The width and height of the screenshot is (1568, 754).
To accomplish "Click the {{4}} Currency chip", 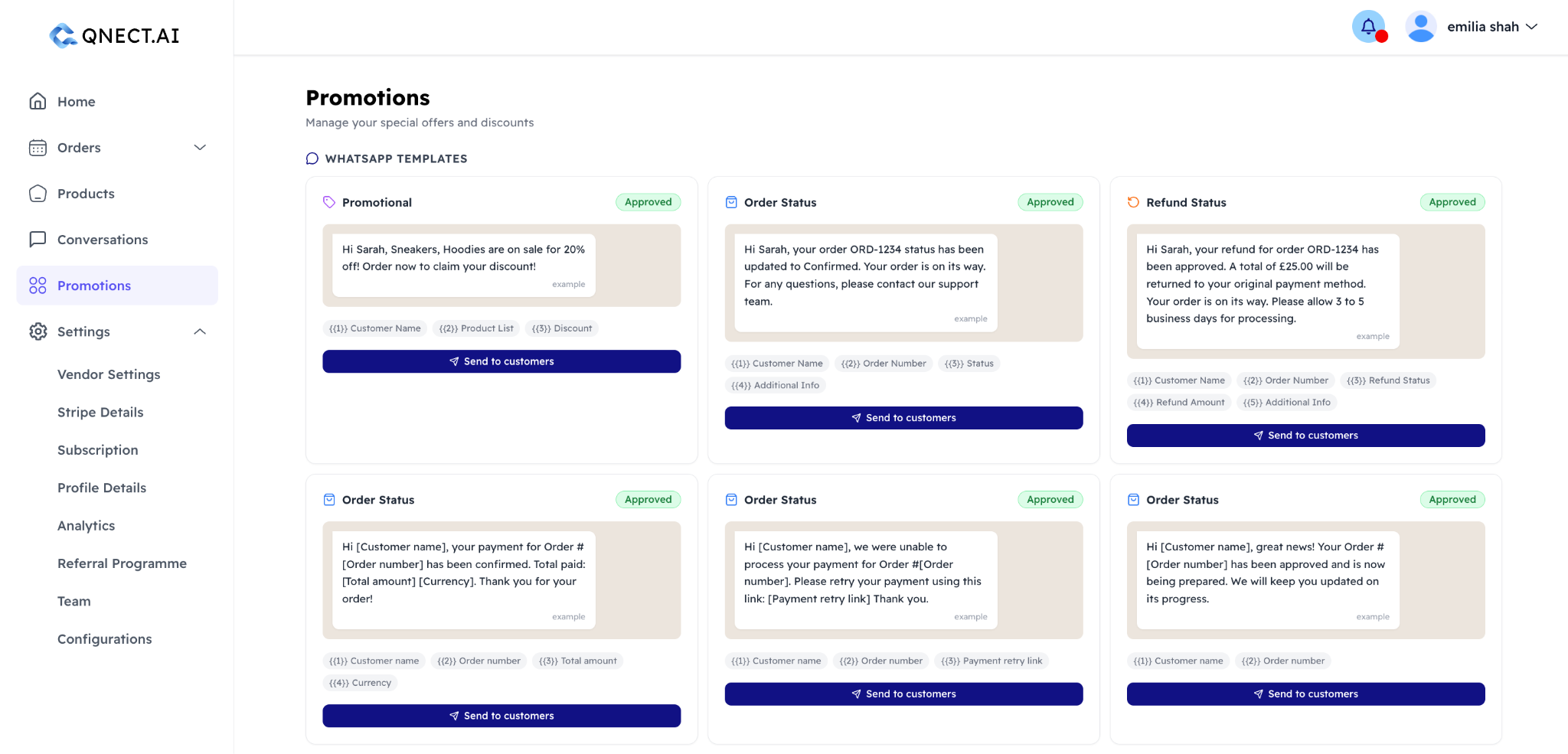I will click(360, 683).
